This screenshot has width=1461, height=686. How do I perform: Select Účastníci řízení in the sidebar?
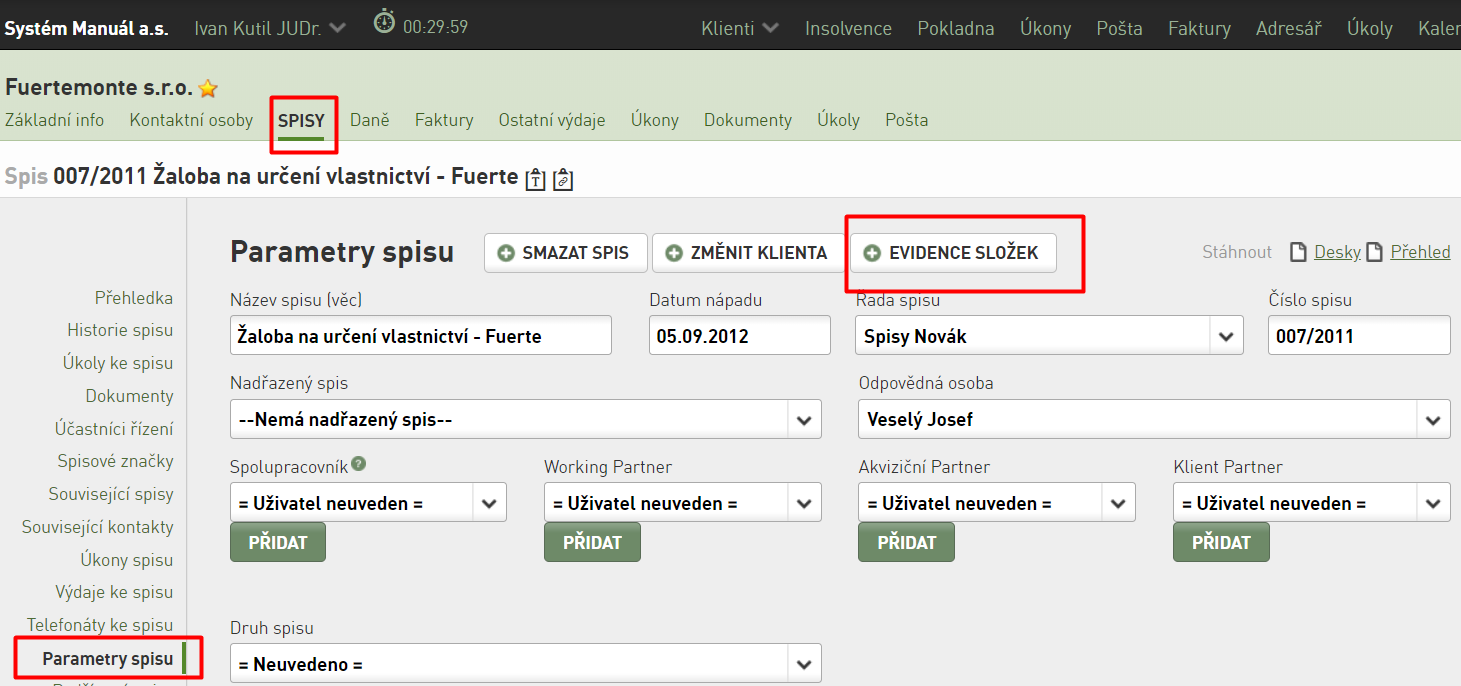[x=114, y=429]
